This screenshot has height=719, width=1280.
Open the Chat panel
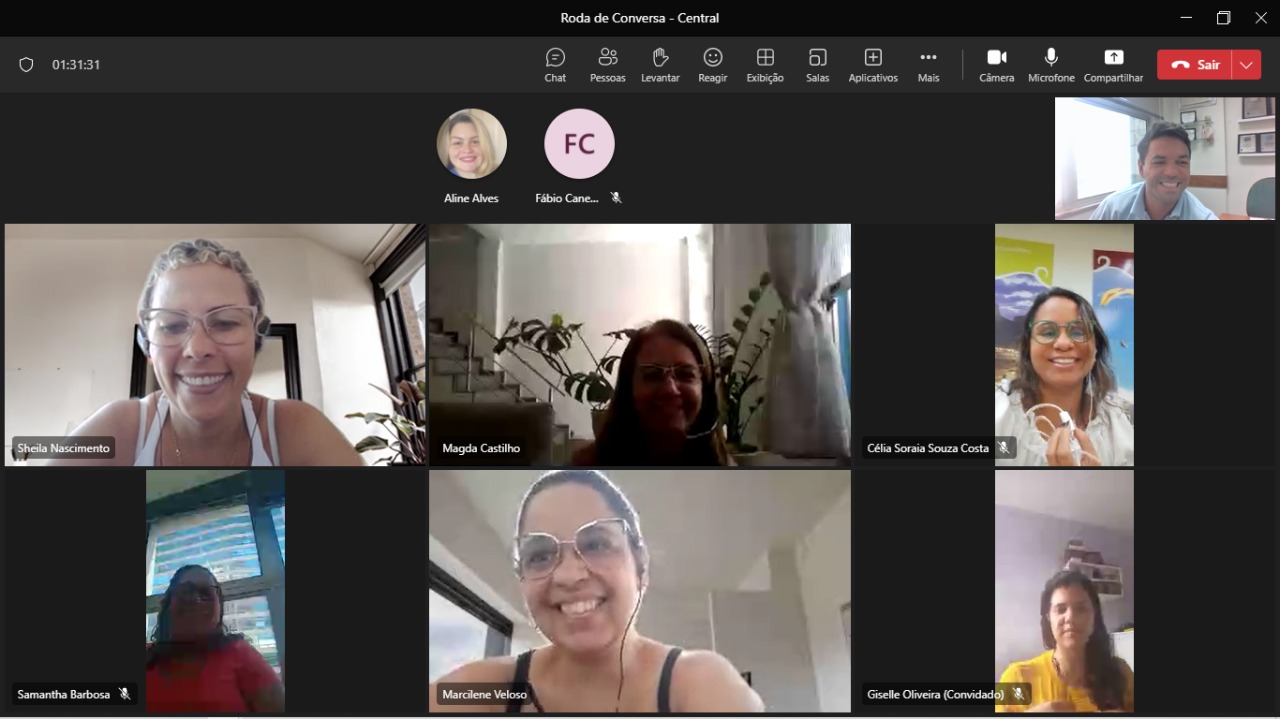click(555, 64)
